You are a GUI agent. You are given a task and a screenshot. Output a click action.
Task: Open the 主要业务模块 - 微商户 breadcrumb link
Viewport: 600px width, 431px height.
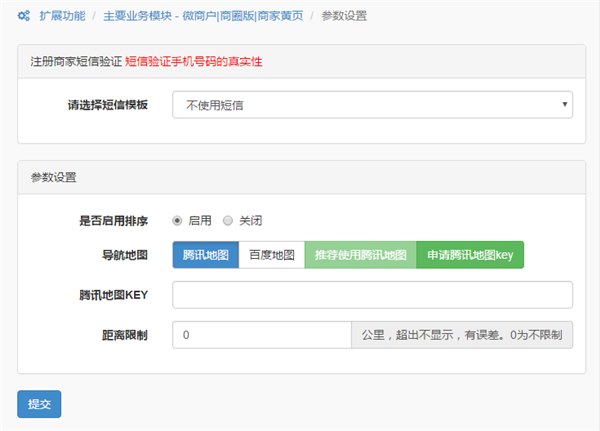click(203, 16)
